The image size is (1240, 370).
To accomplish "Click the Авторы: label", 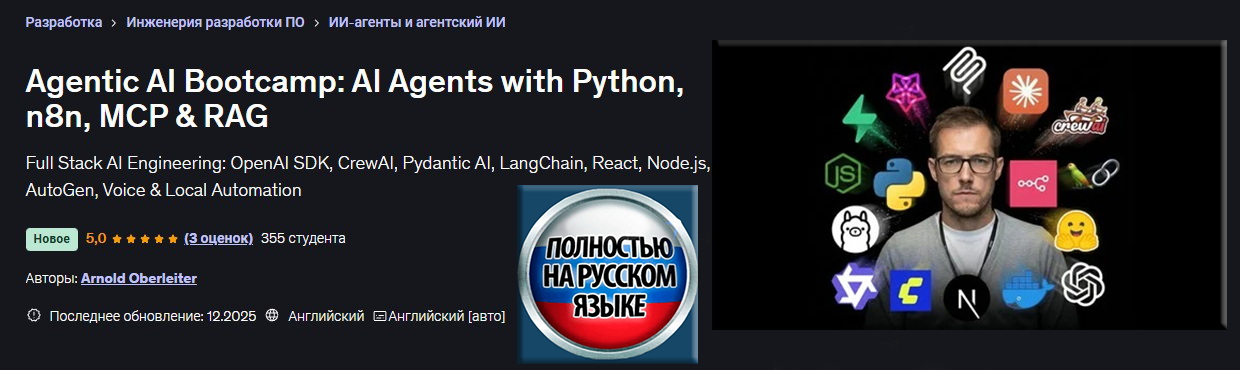I will (x=51, y=278).
